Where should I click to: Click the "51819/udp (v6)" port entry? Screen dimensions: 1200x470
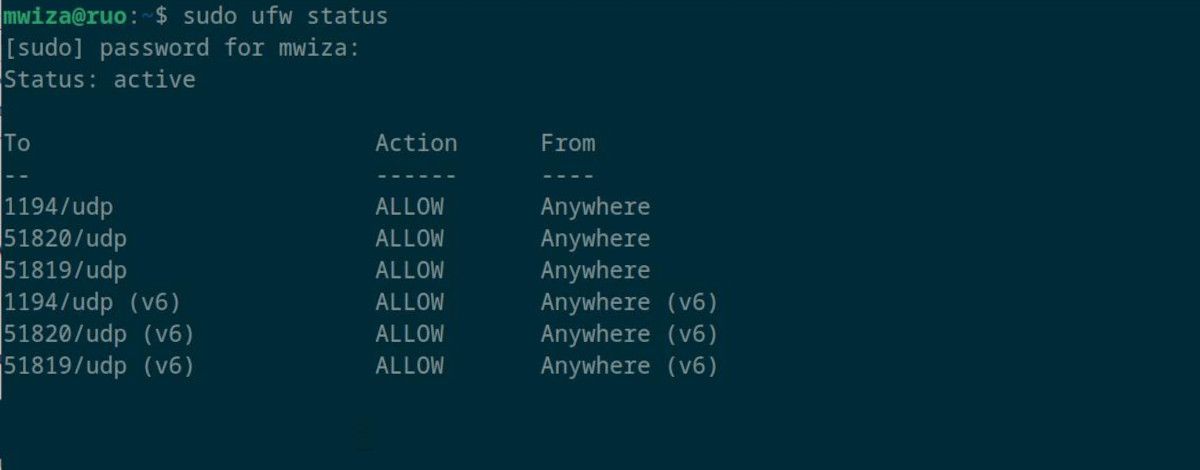99,366
